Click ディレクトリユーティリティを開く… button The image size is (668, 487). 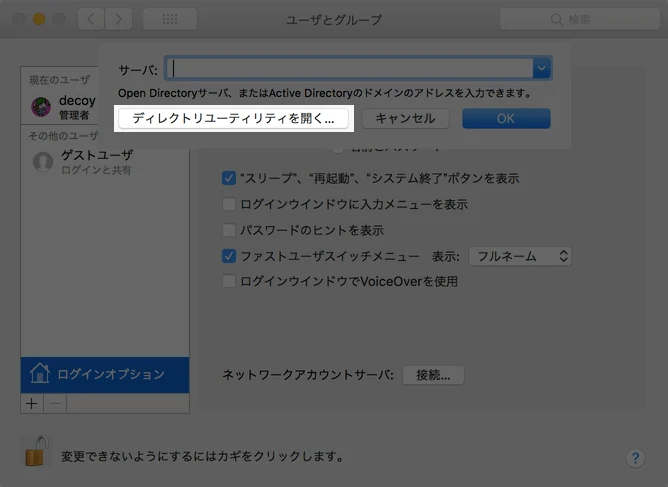click(233, 118)
